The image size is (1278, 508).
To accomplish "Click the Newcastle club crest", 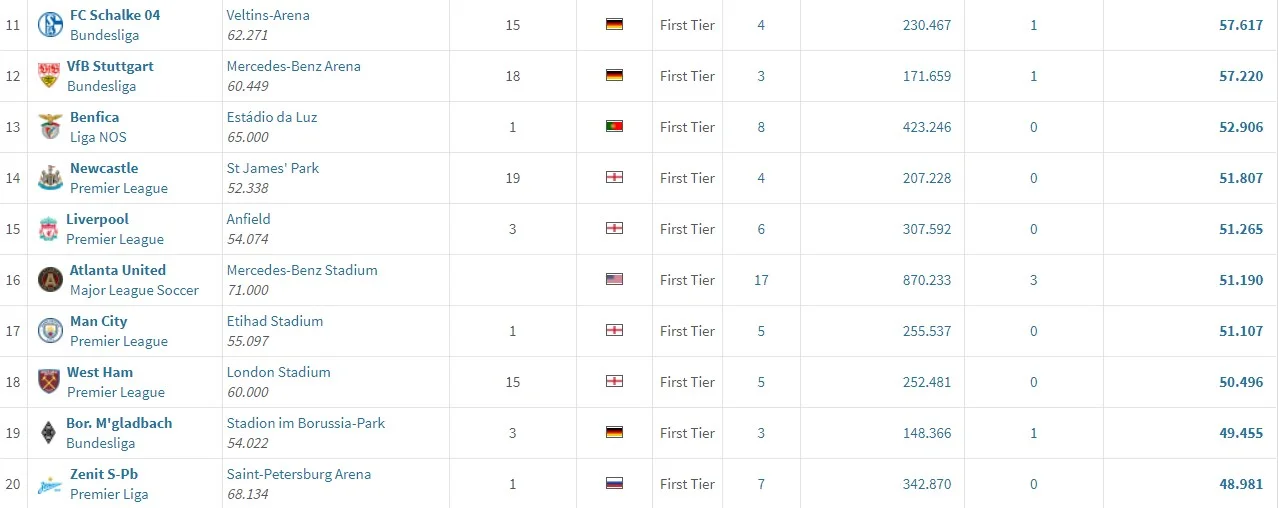I will point(50,178).
